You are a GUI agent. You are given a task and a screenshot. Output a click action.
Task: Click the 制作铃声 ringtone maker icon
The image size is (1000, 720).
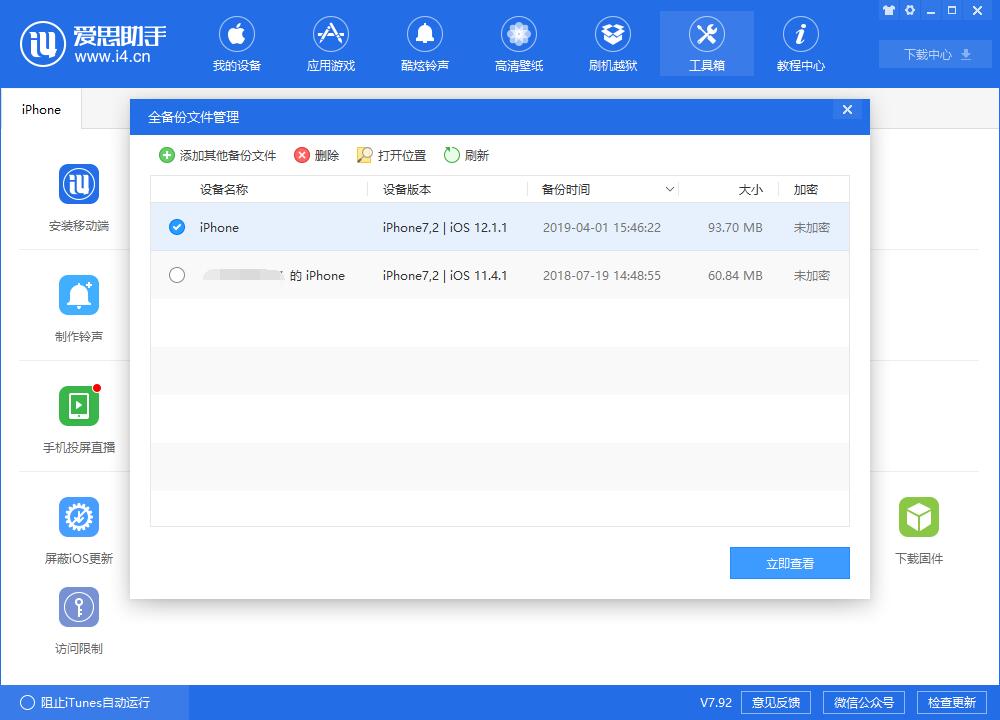click(79, 295)
